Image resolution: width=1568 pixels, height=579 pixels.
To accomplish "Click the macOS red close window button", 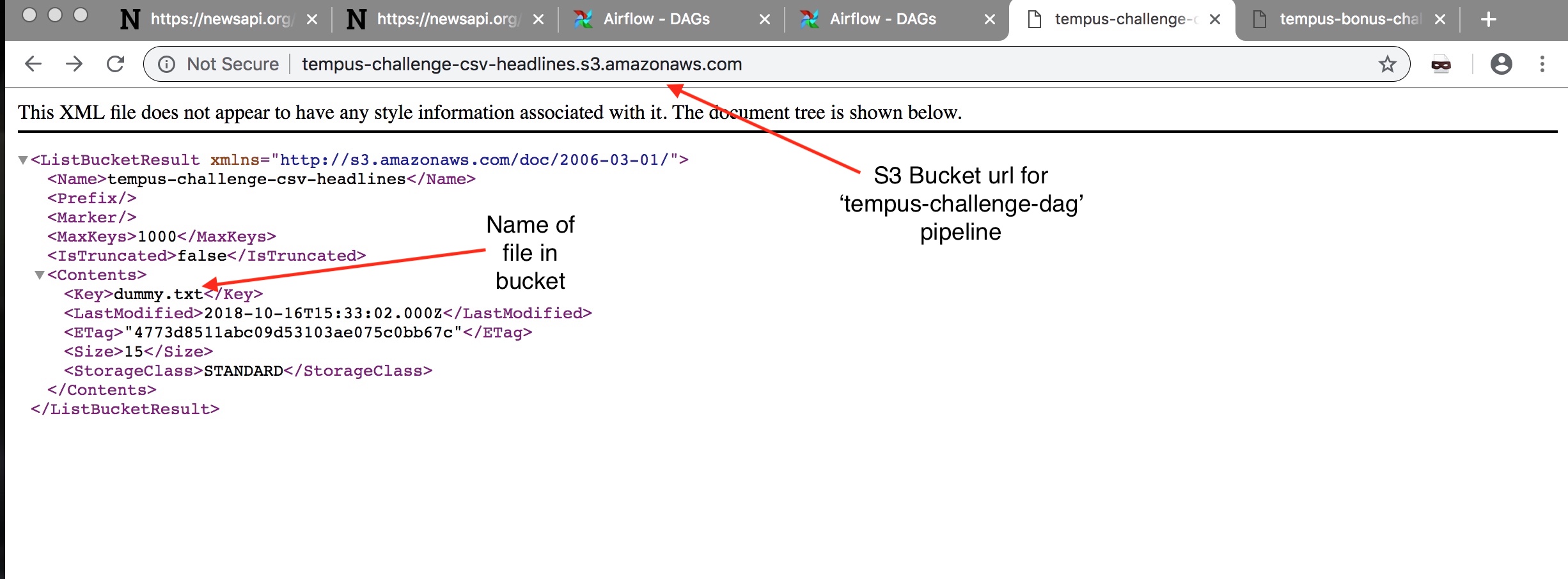I will (x=29, y=15).
